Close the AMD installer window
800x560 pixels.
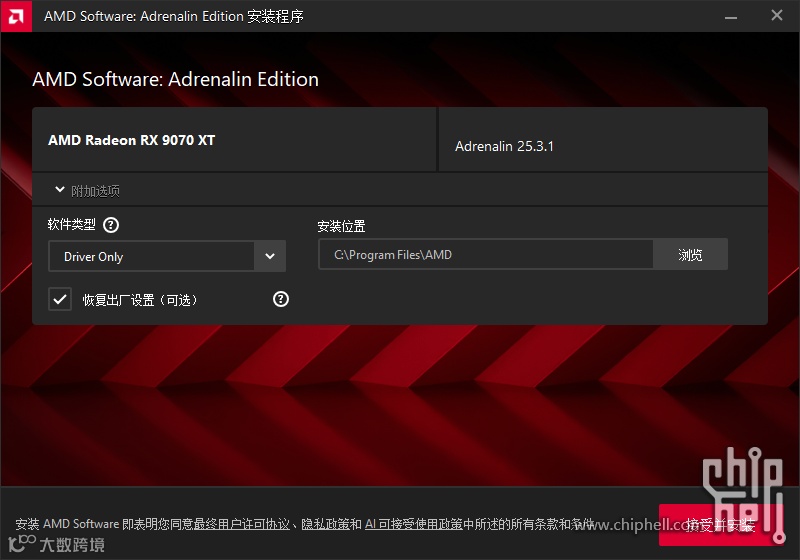click(777, 16)
